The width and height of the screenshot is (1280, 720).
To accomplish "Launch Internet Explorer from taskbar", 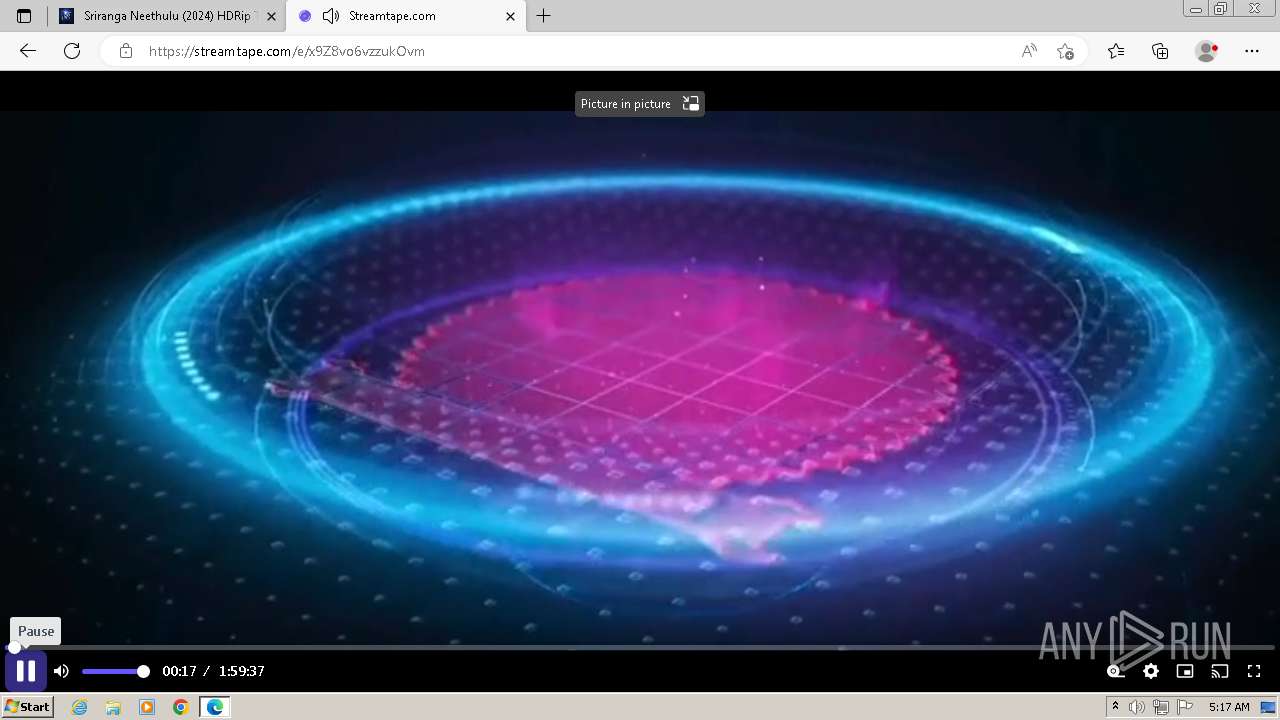I will click(80, 707).
